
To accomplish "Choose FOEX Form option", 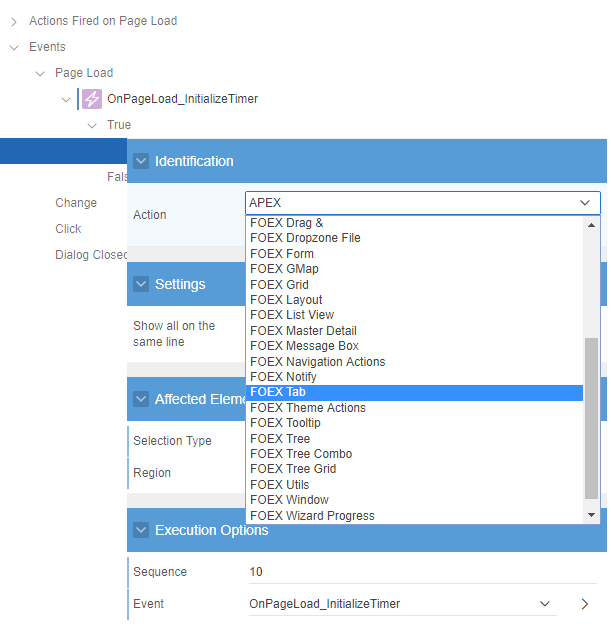I will point(414,254).
